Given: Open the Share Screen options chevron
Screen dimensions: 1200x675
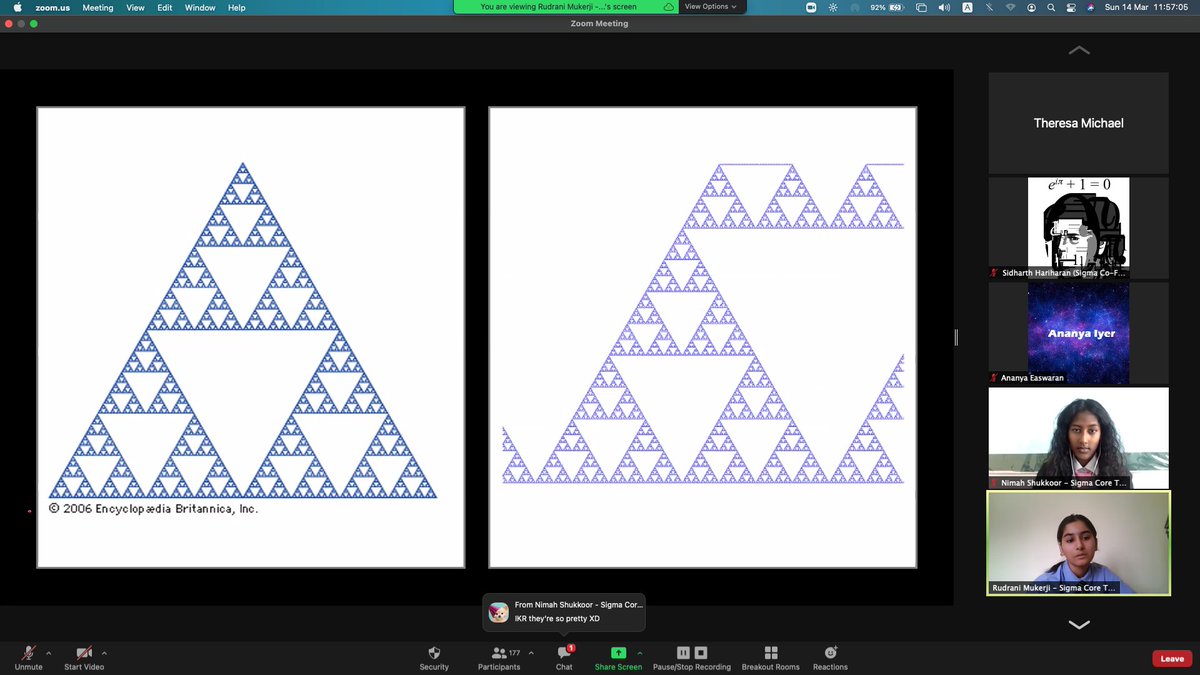Looking at the screenshot, I should pos(641,651).
